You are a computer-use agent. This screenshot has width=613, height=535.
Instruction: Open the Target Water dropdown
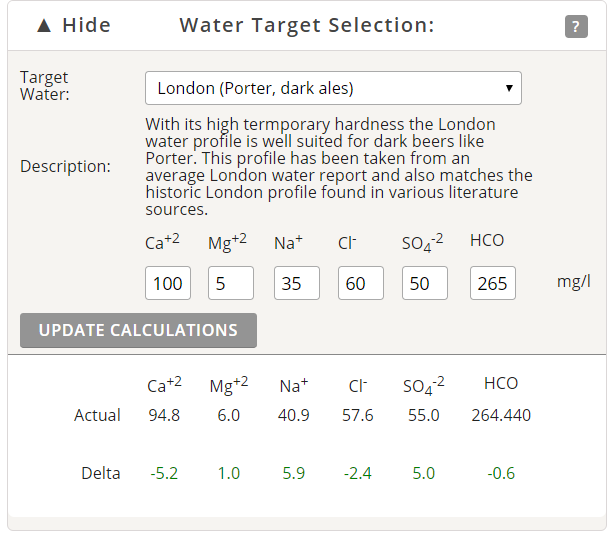[333, 88]
